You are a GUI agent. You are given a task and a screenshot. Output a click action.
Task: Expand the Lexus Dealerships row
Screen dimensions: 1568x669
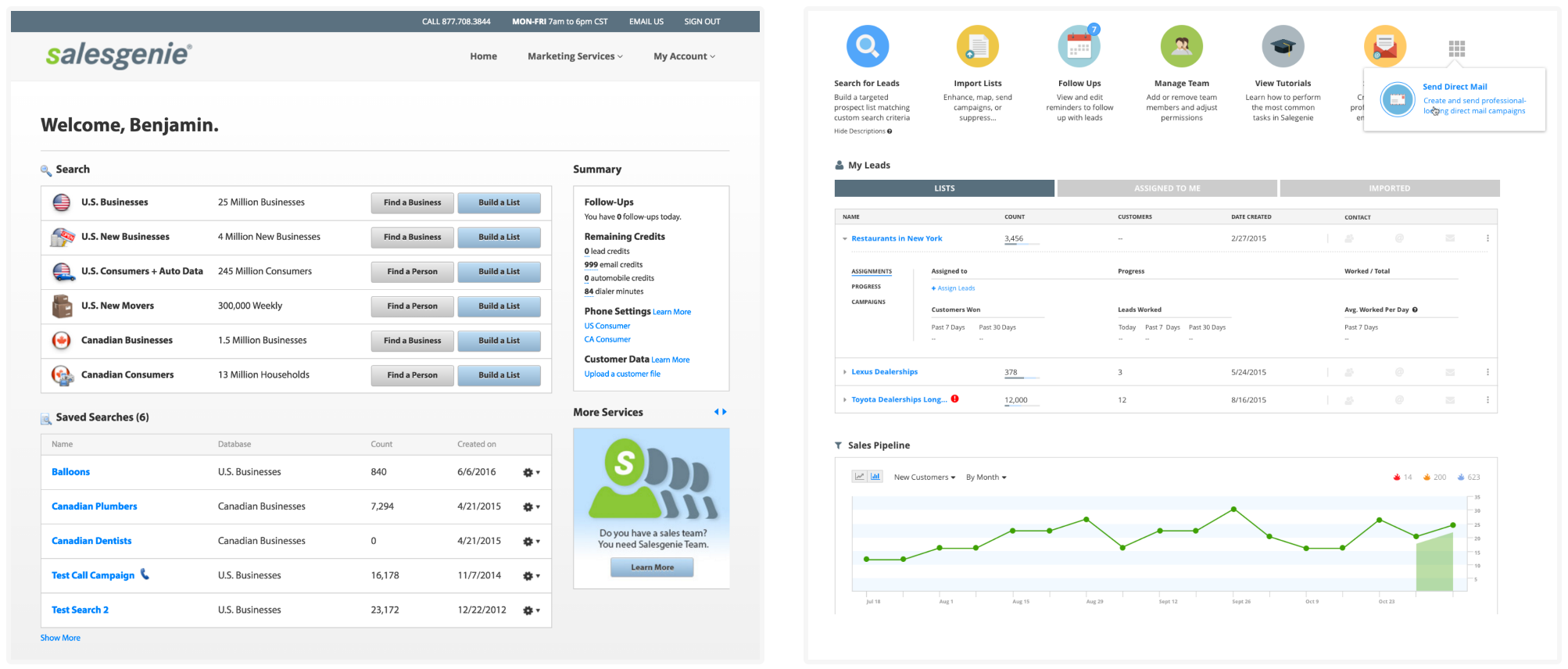pos(844,372)
